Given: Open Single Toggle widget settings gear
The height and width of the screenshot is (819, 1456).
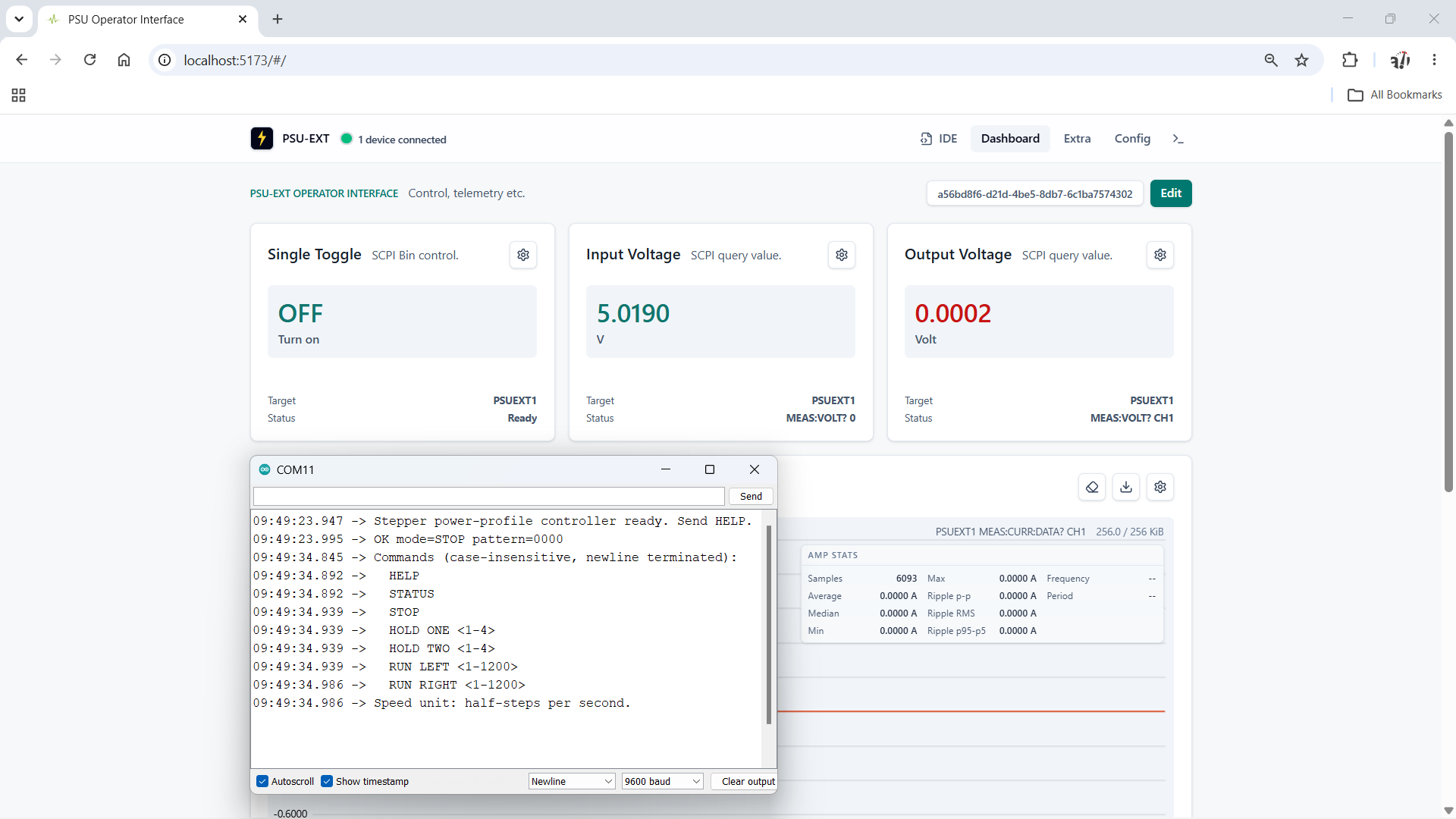Looking at the screenshot, I should (x=523, y=255).
